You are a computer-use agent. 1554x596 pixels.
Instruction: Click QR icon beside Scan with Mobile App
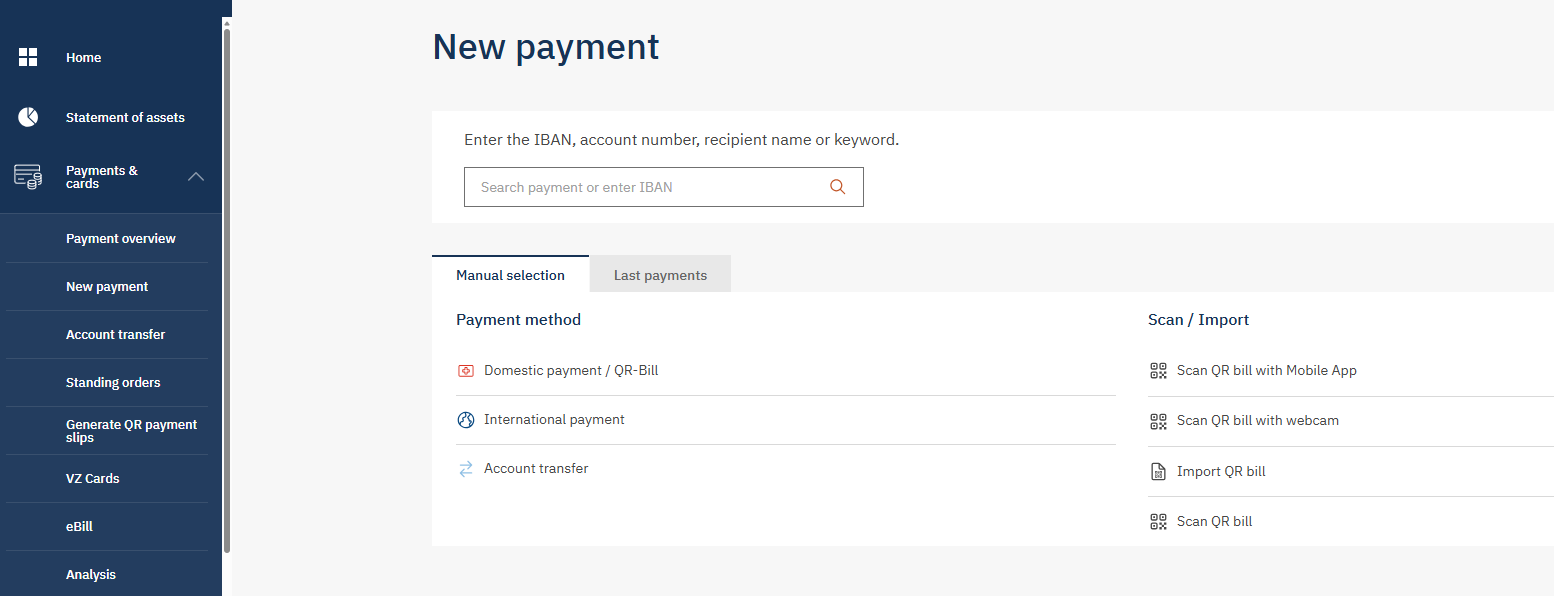pyautogui.click(x=1159, y=371)
